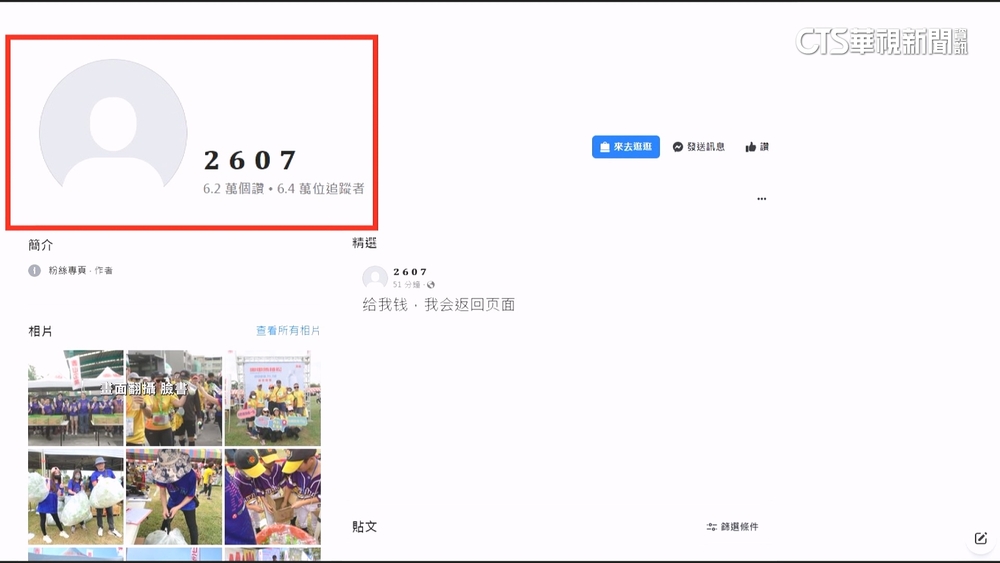Image resolution: width=1000 pixels, height=563 pixels.
Task: Open photo of person in patterned bucket hat
Action: click(x=174, y=496)
